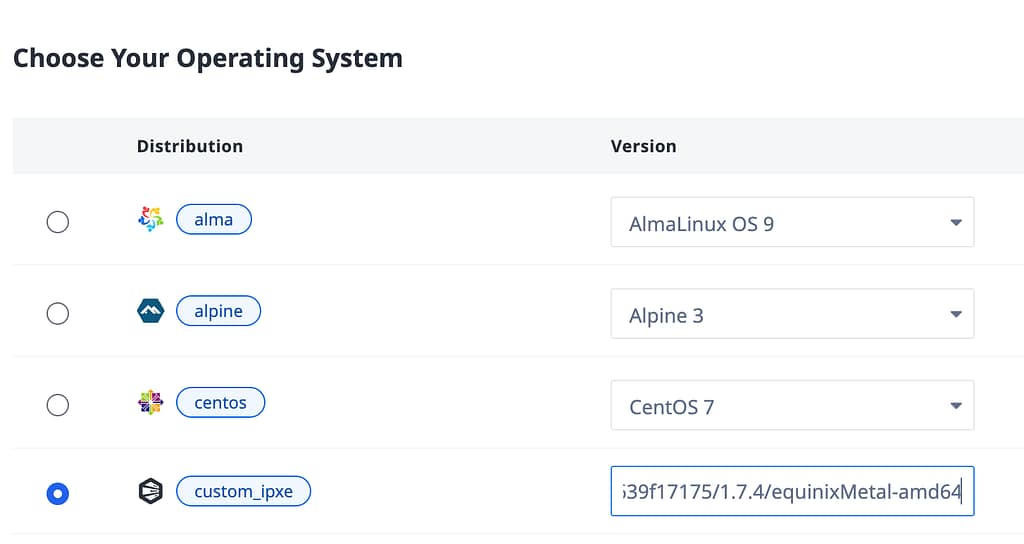Click the AlmaLinux logo icon
Image resolution: width=1024 pixels, height=544 pixels.
pos(150,219)
